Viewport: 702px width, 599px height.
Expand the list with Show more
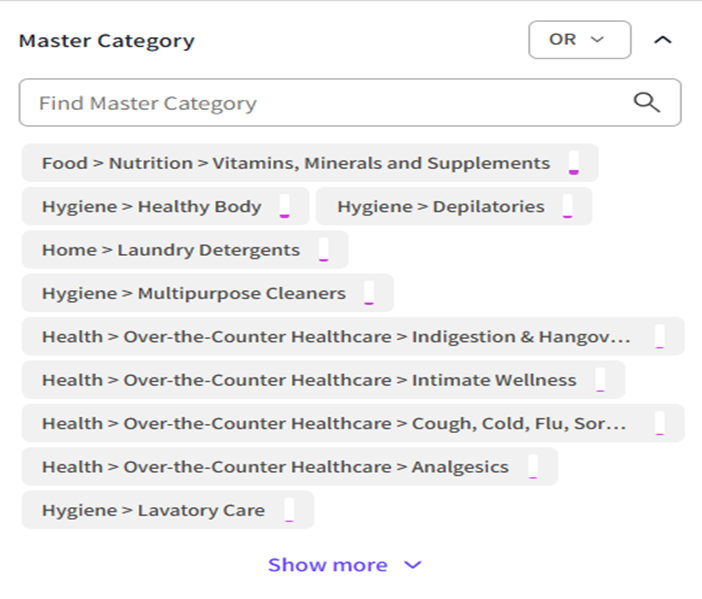(x=345, y=565)
